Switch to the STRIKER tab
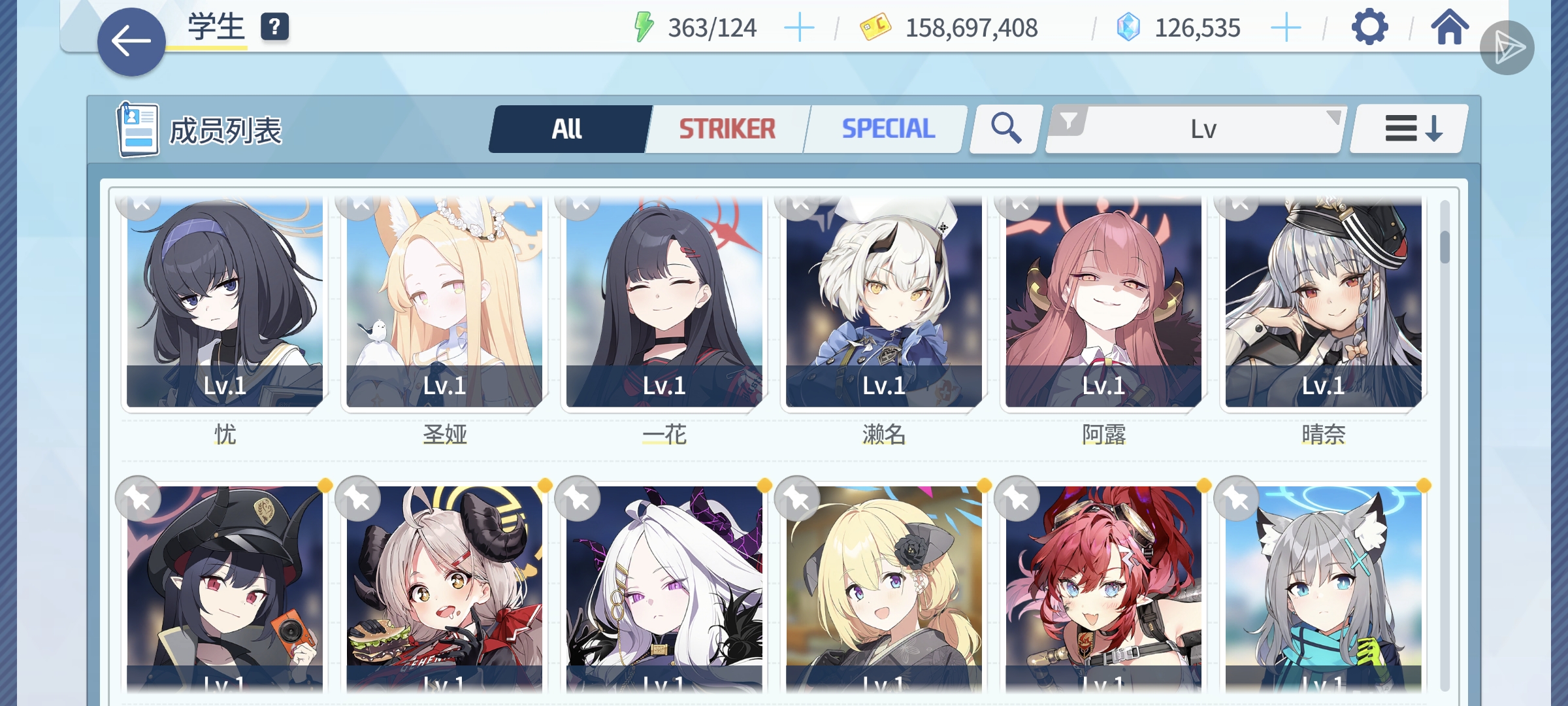The image size is (1568, 706). pos(727,129)
